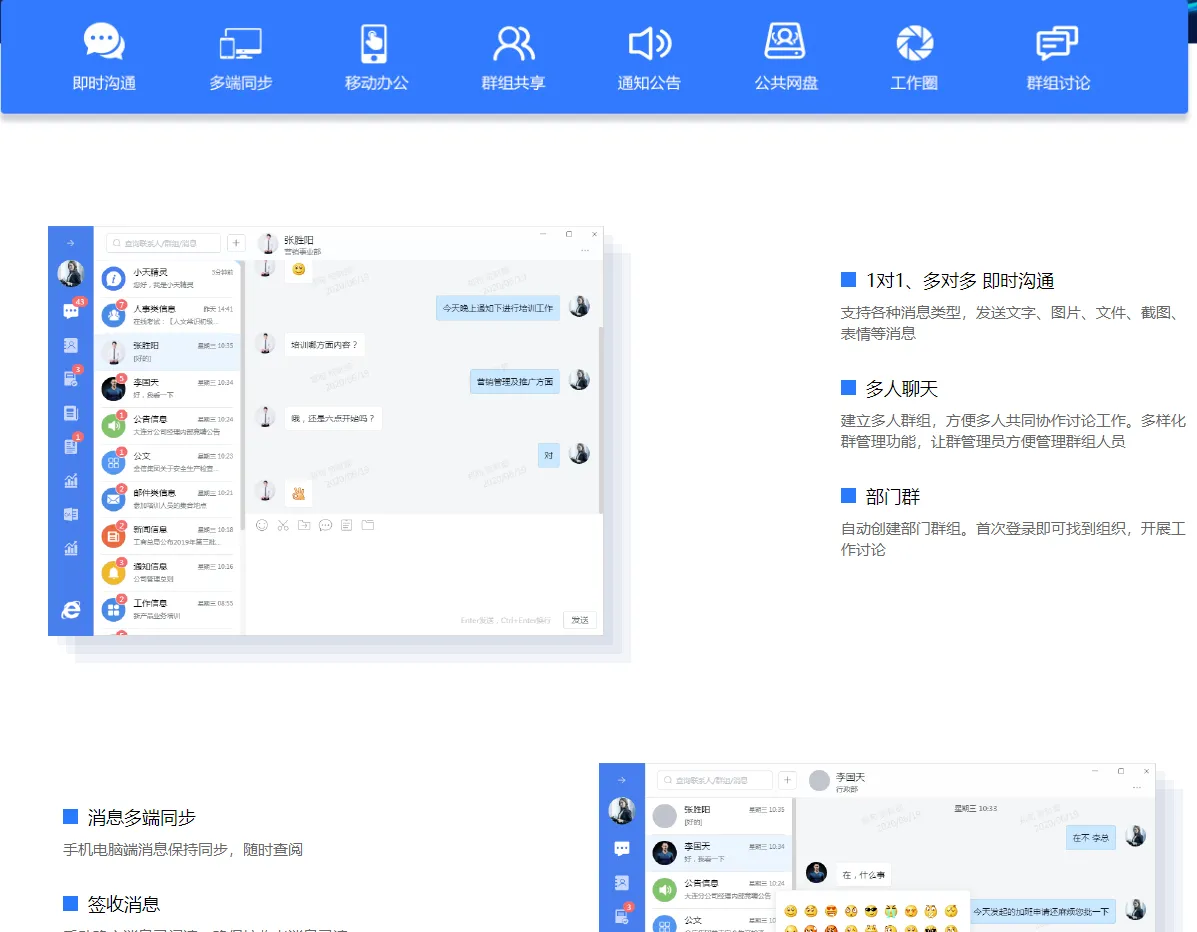Click the 通知公告 speaker icon

coord(649,45)
